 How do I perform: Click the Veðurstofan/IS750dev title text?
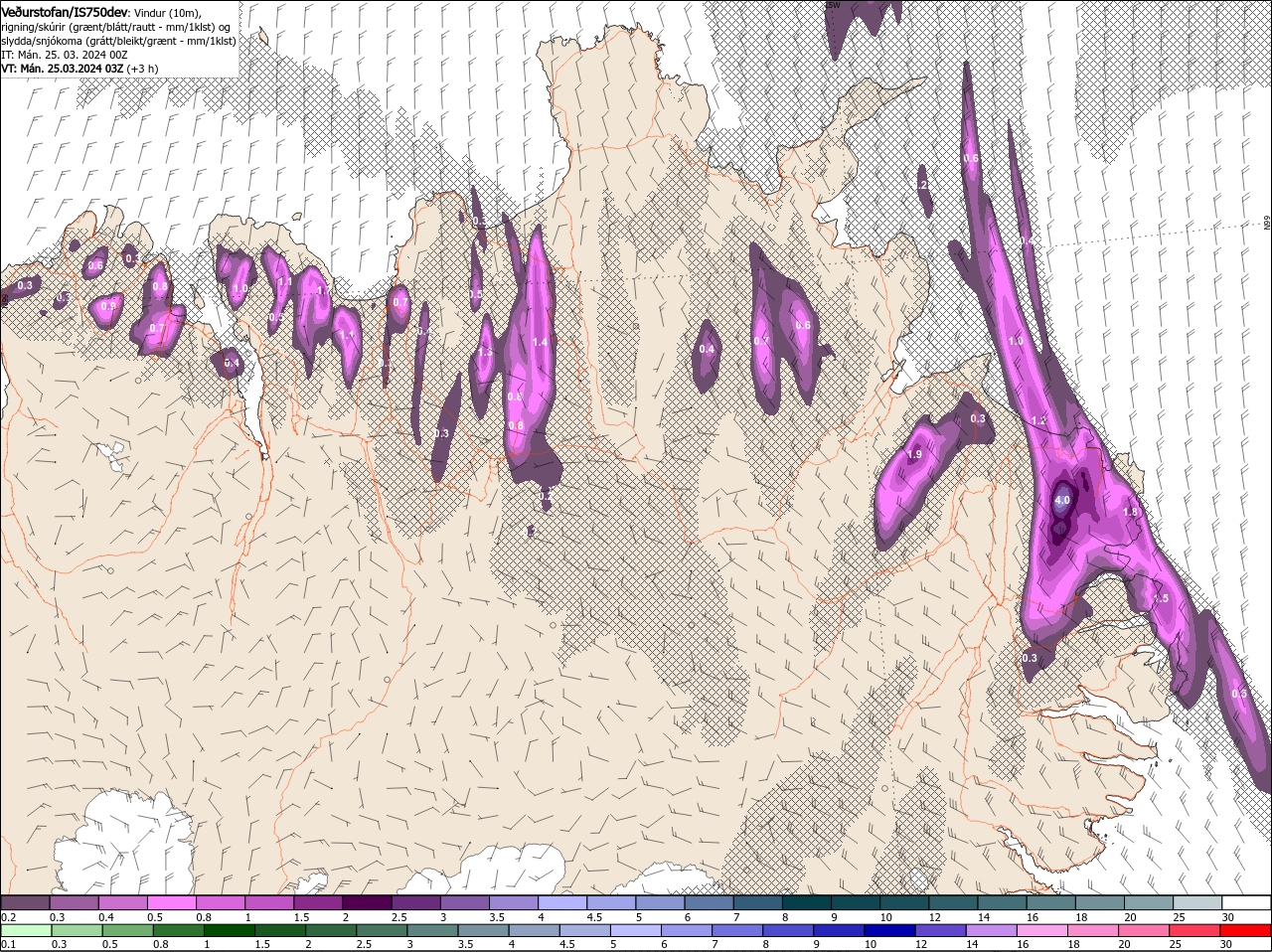(x=64, y=11)
